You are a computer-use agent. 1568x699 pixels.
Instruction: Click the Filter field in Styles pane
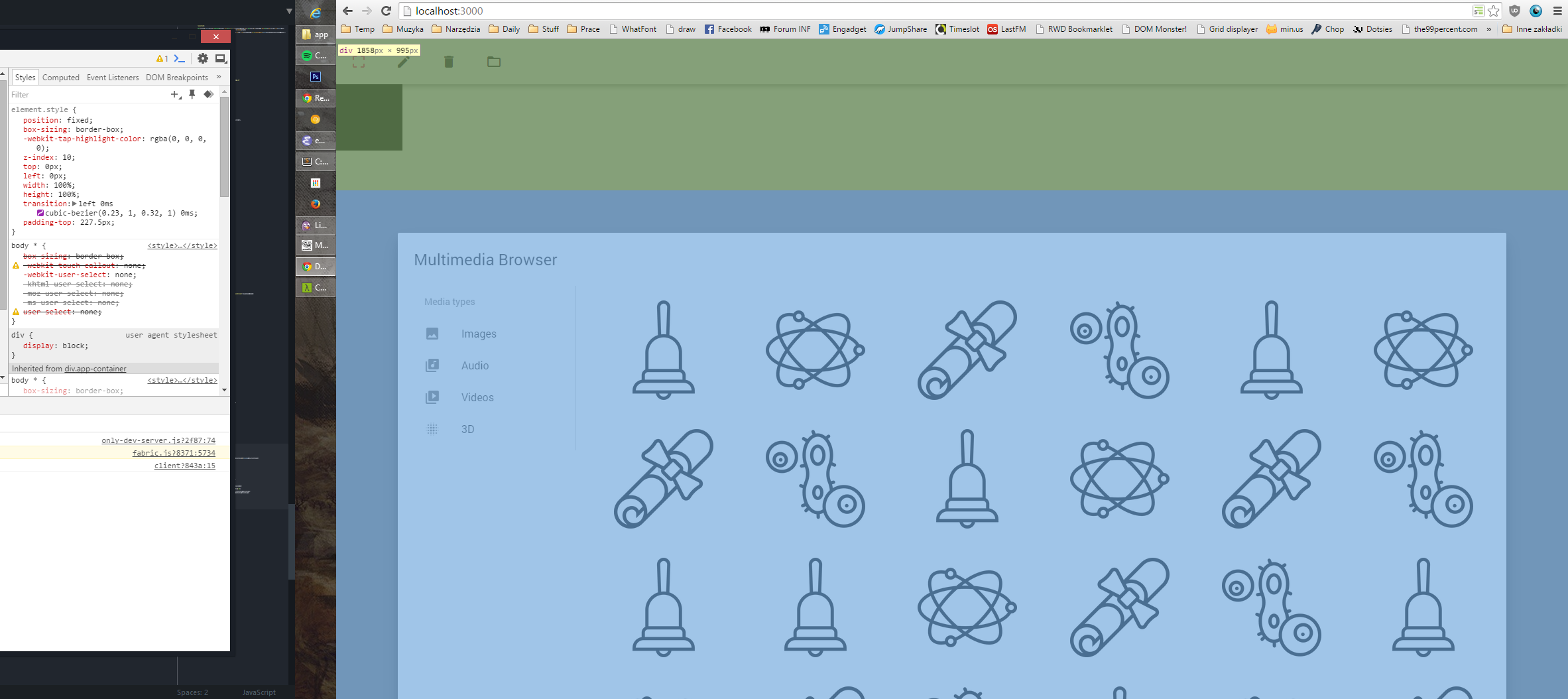86,95
